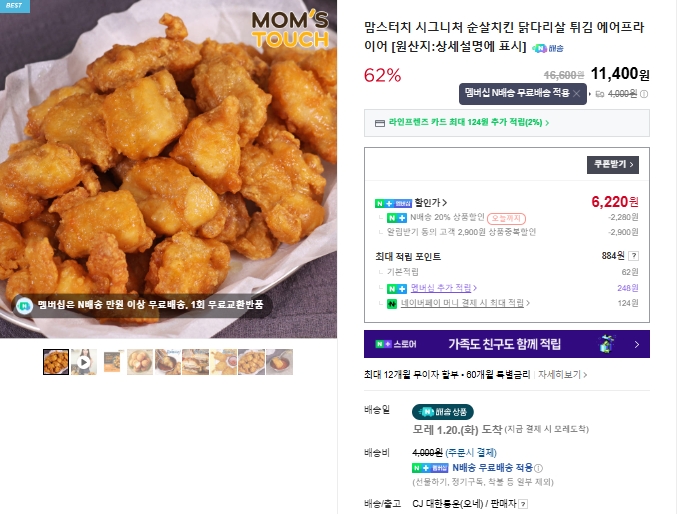Expand the 할인가 discount details chevron
This screenshot has width=678, height=514.
[x=445, y=202]
